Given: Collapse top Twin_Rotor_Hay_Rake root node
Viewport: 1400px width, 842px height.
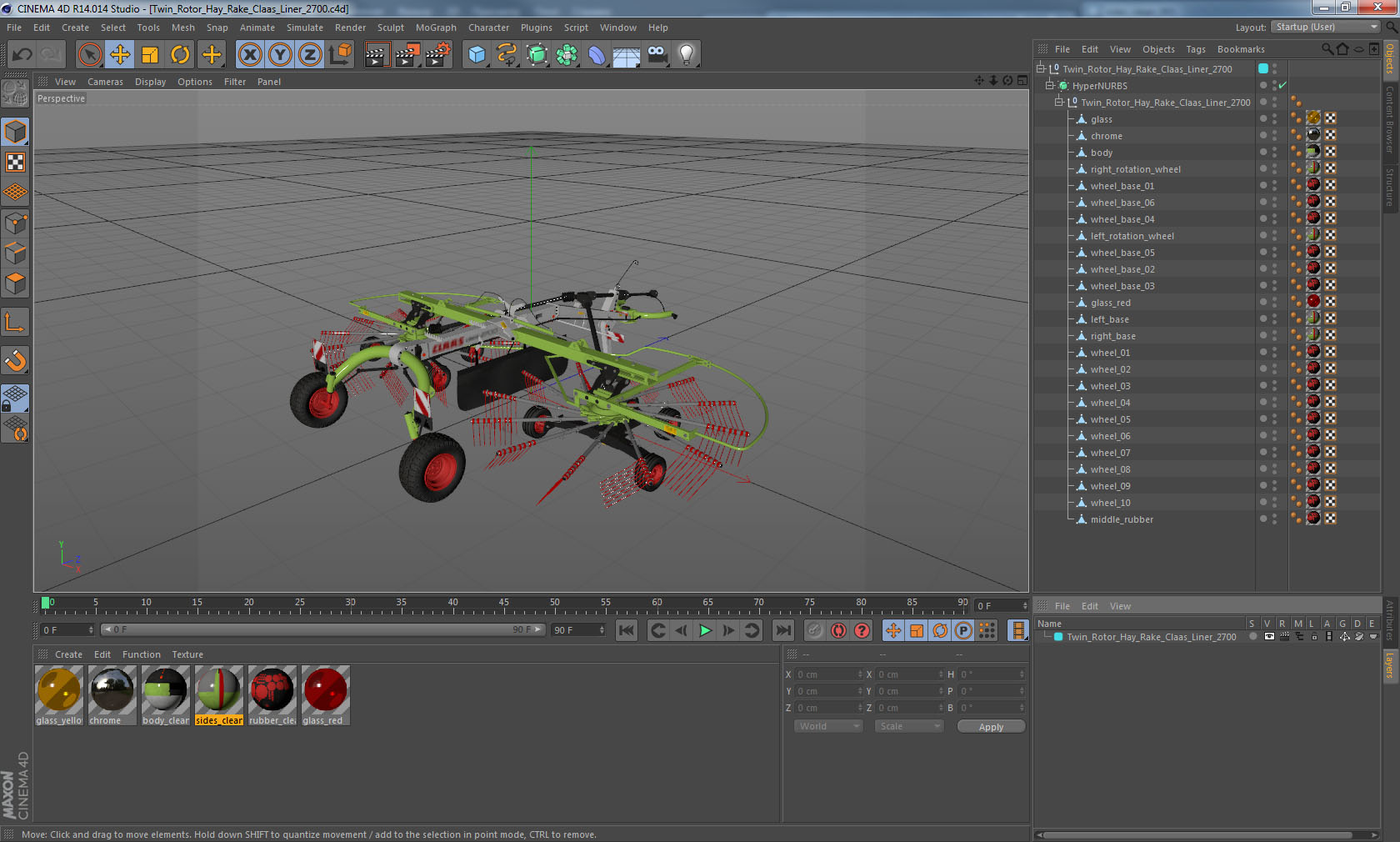Looking at the screenshot, I should 1040,68.
